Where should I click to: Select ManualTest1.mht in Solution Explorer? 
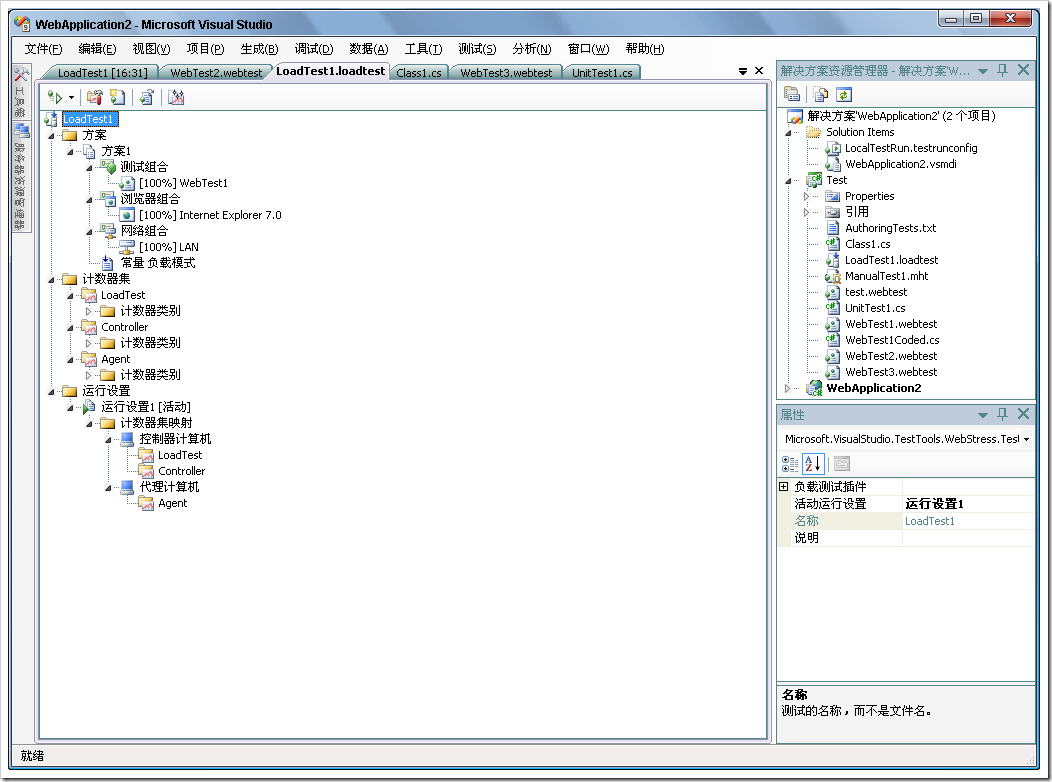pos(886,276)
